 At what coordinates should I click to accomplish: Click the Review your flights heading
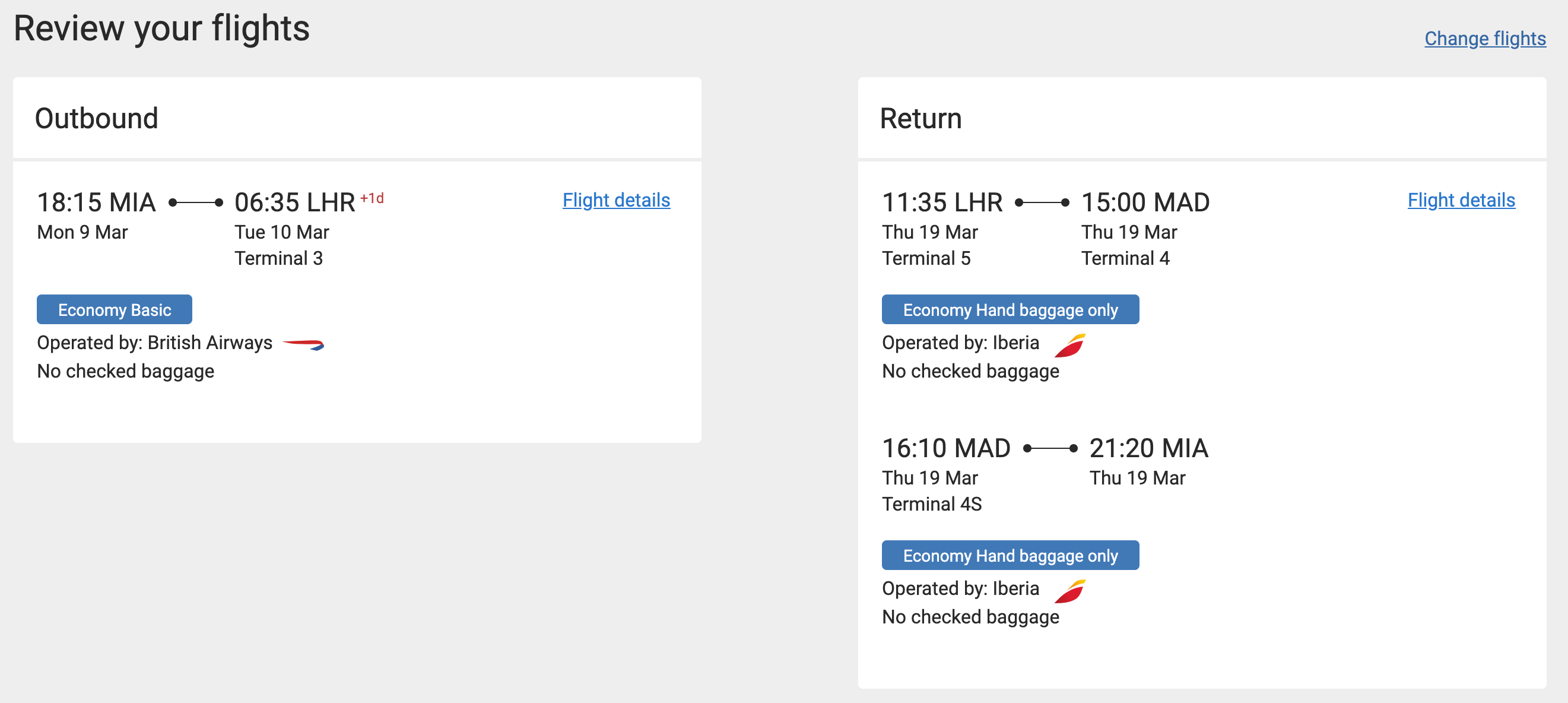pos(161,28)
